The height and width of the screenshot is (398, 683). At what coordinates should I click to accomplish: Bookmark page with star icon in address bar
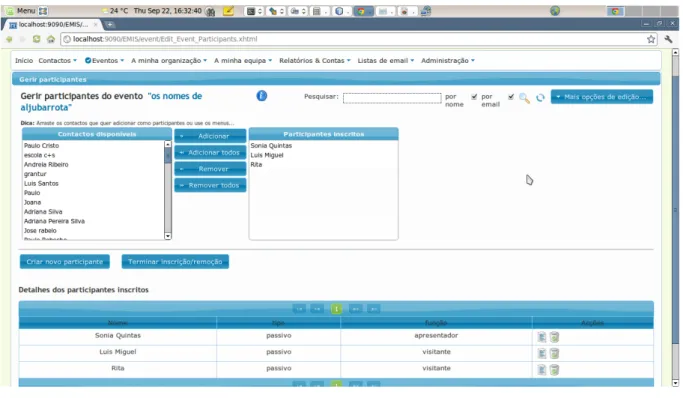click(x=651, y=39)
